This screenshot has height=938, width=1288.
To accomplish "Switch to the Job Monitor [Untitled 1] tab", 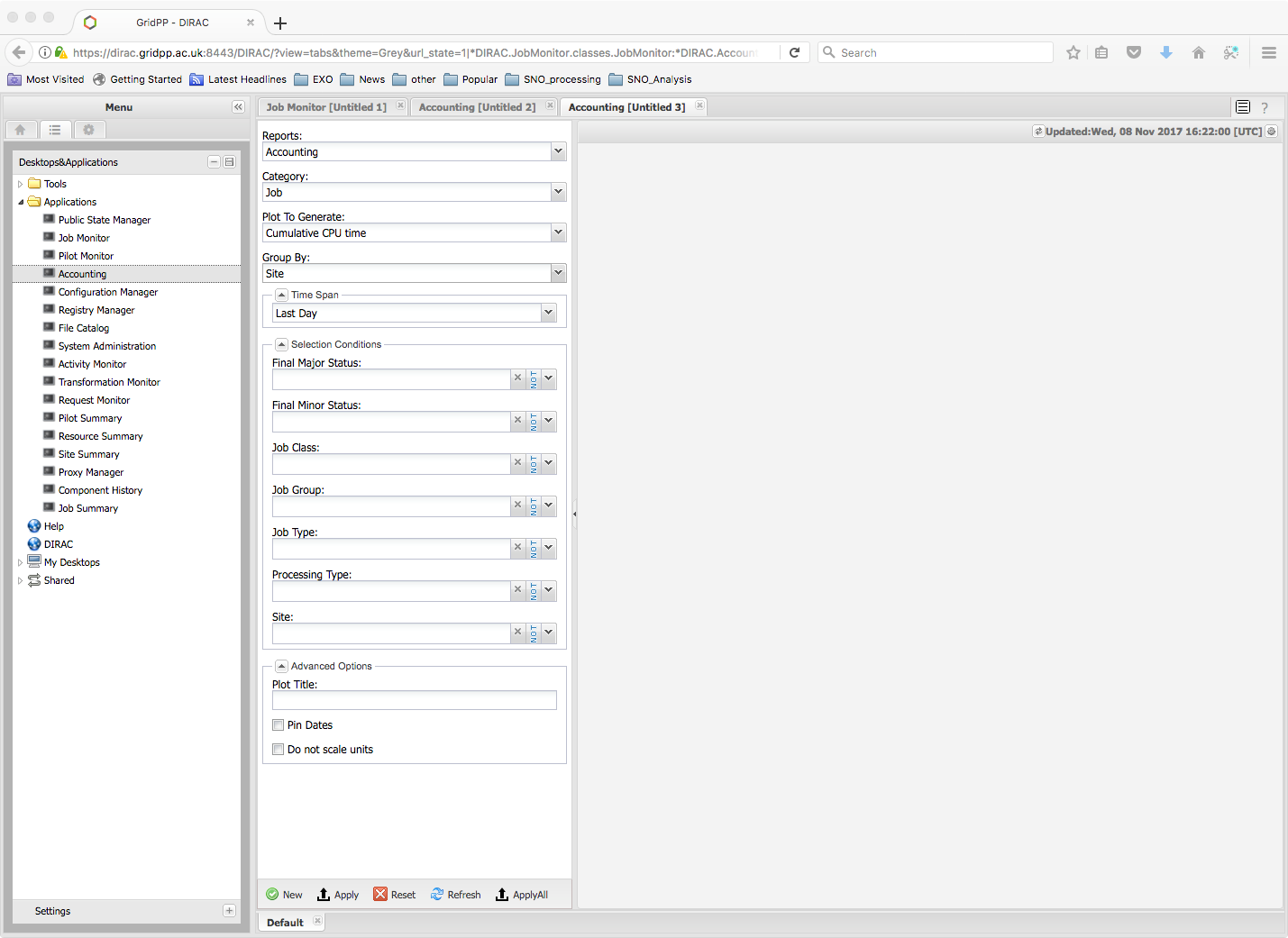I will click(325, 107).
